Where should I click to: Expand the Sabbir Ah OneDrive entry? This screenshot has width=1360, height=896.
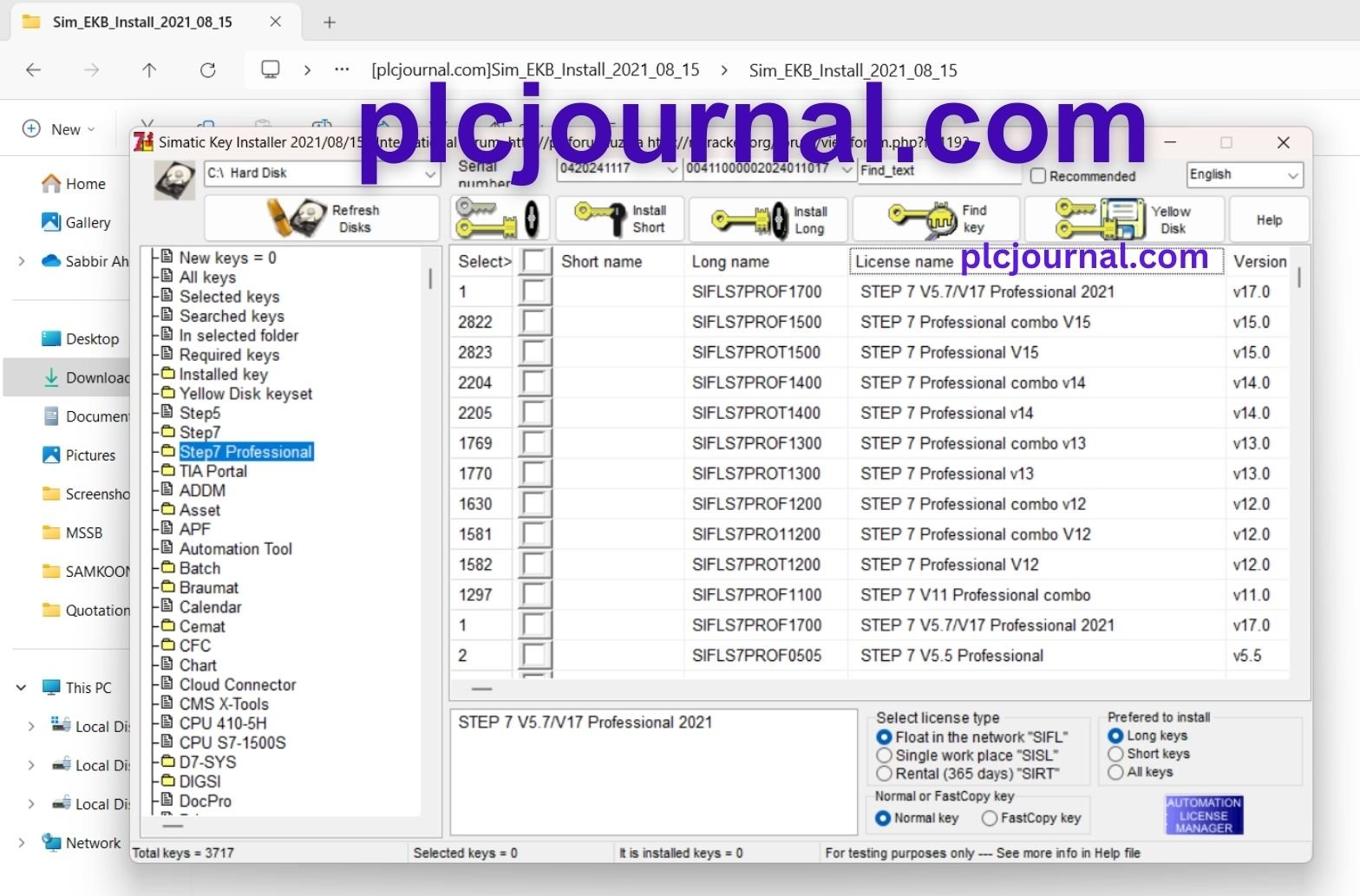(21, 261)
